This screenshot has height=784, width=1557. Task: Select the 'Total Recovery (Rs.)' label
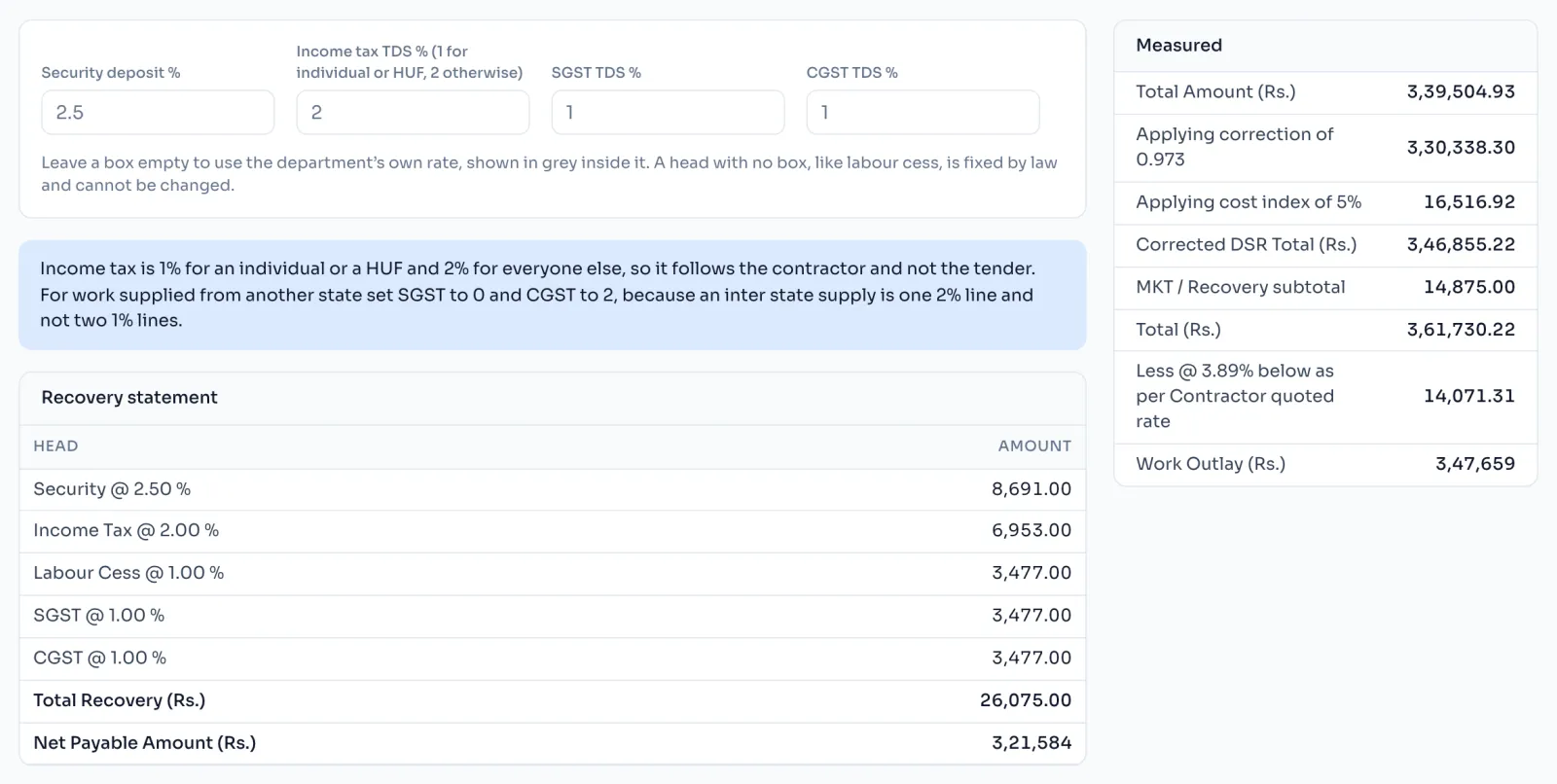click(x=120, y=700)
